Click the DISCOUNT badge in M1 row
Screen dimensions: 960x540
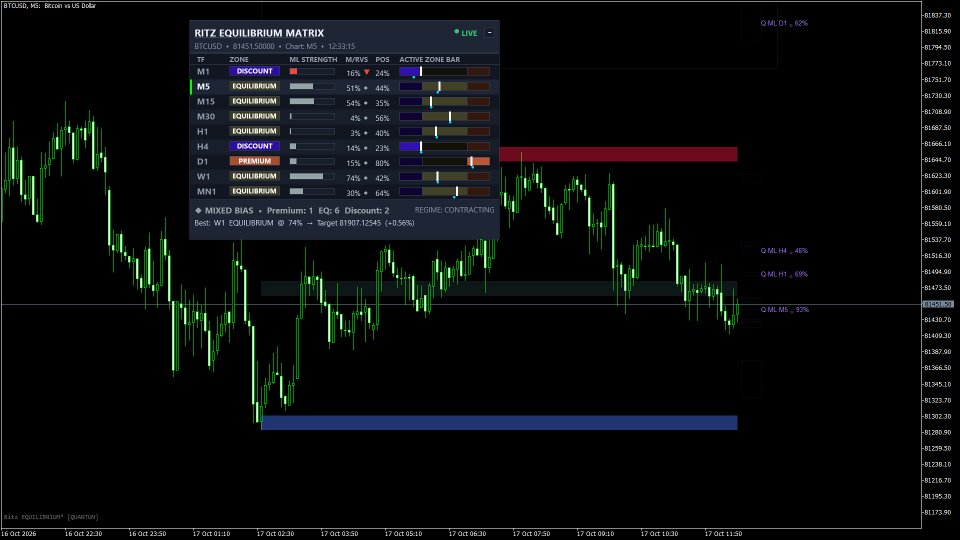[x=255, y=71]
